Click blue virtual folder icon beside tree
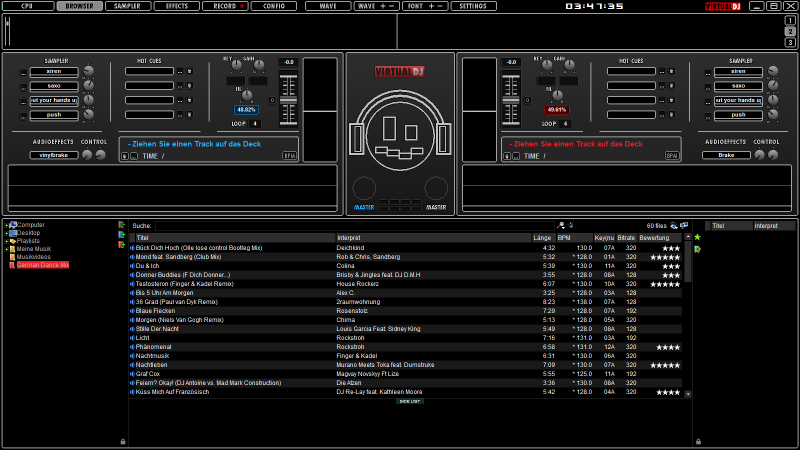The image size is (800, 450). point(121,235)
